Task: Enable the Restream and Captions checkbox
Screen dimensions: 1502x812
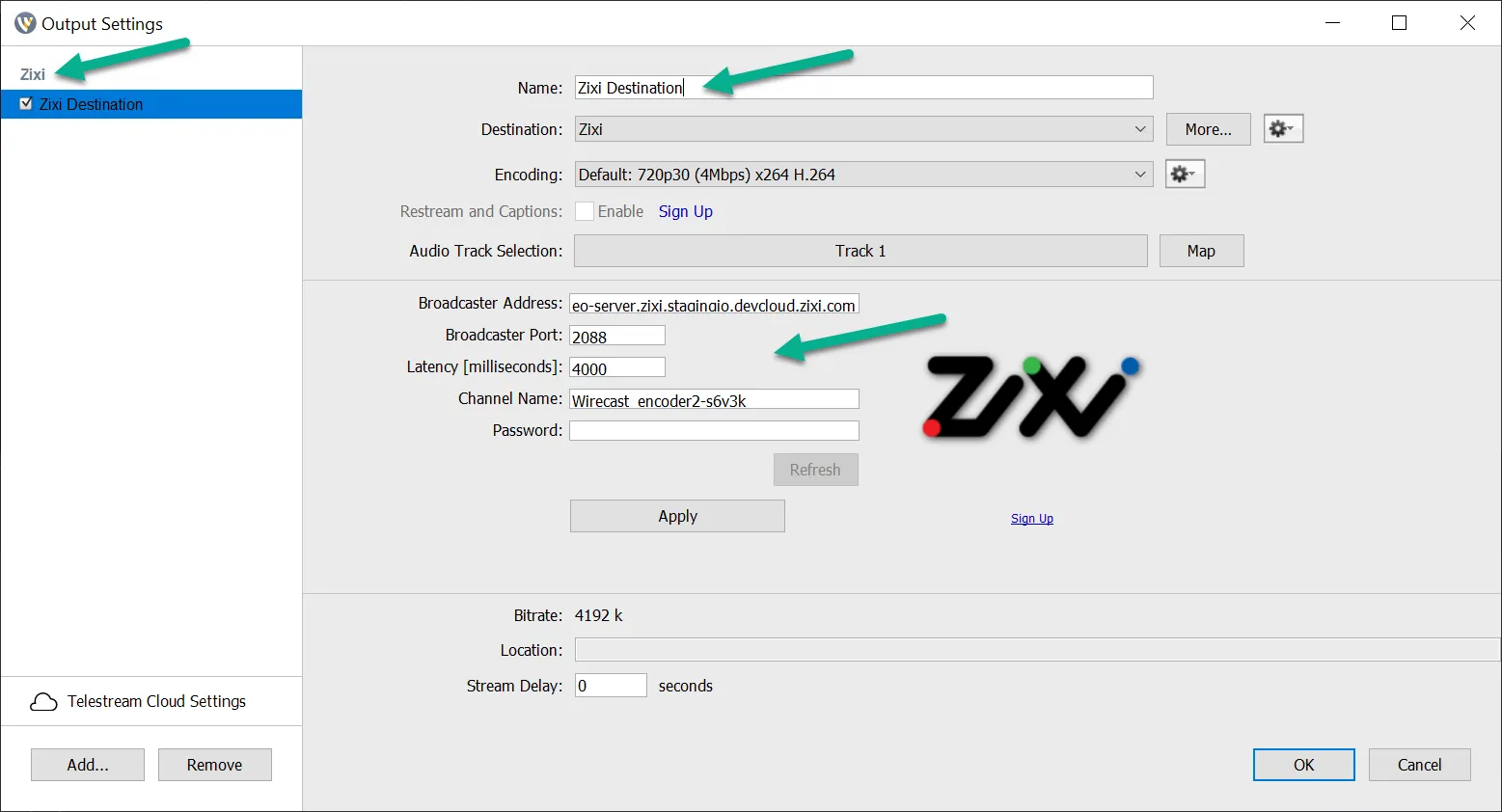Action: click(x=584, y=211)
